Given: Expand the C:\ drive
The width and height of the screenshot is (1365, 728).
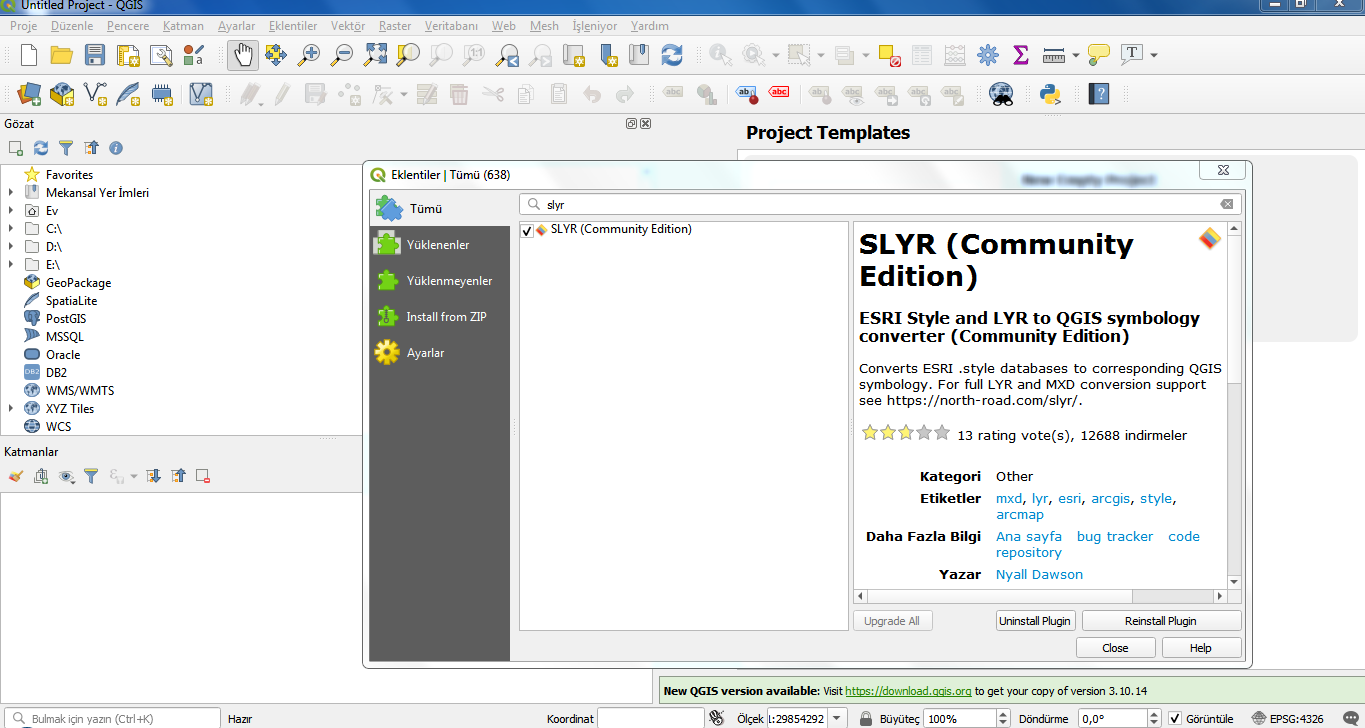Looking at the screenshot, I should (x=11, y=229).
